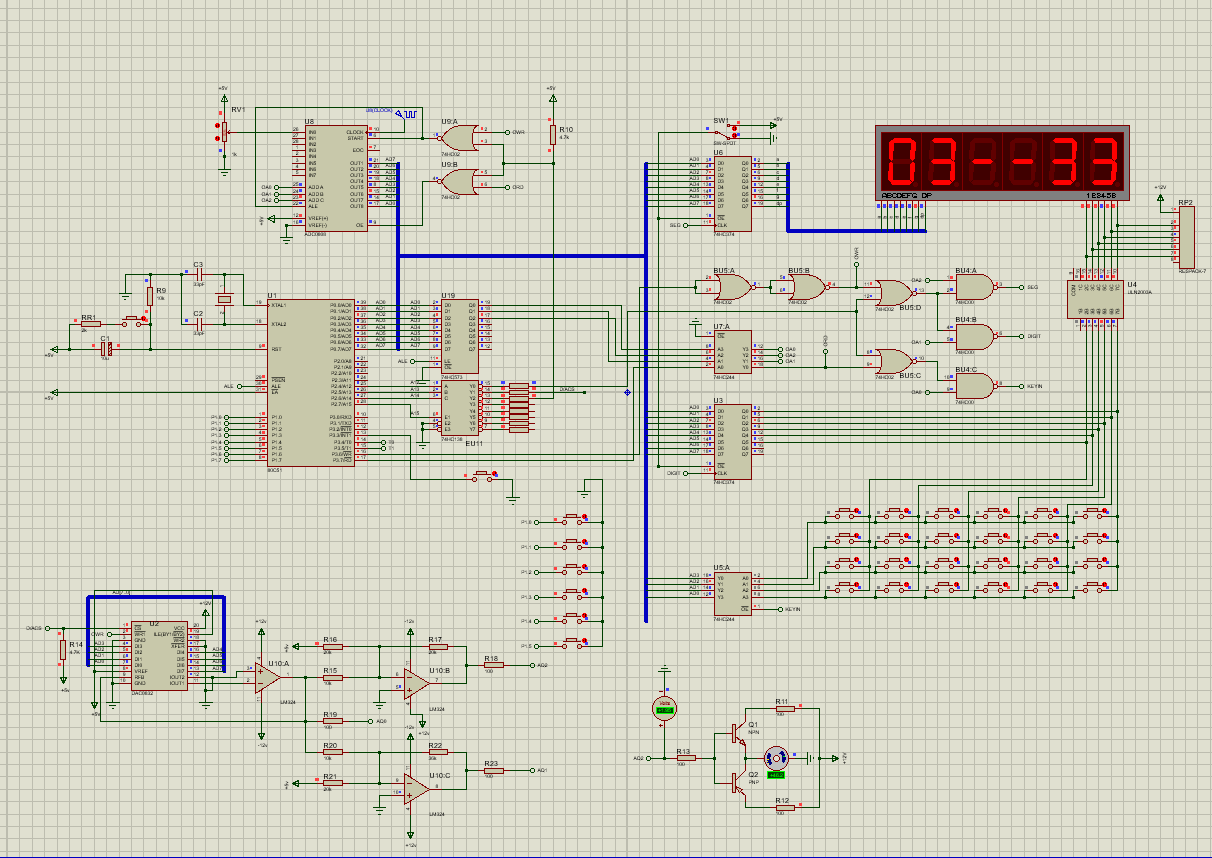This screenshot has height=858, width=1212.
Task: Click the BU4:C NAND gate
Action: pyautogui.click(x=976, y=386)
